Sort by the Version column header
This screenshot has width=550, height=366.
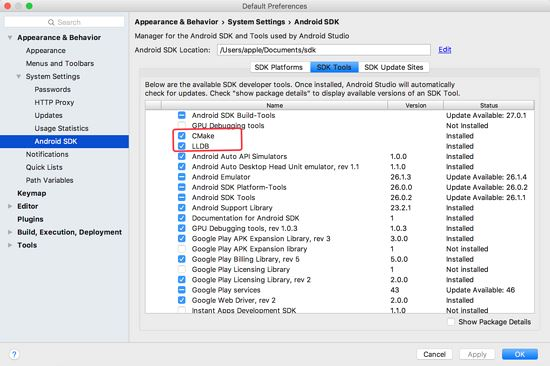[x=416, y=105]
